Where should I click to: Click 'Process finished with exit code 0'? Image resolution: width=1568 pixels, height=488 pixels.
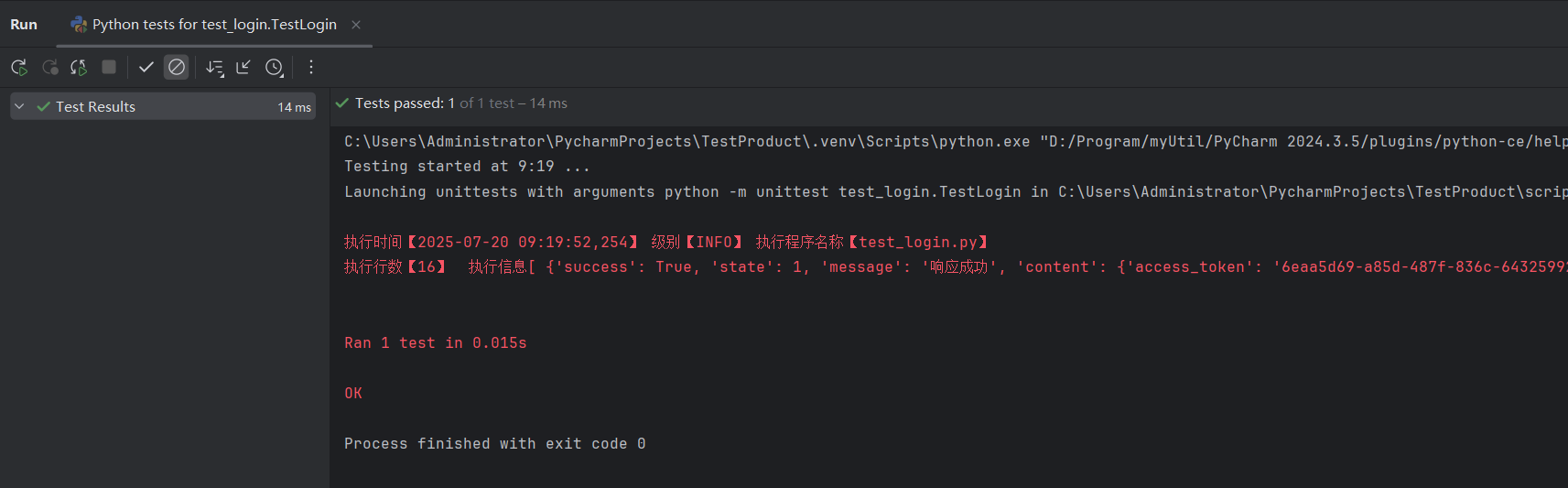click(495, 443)
